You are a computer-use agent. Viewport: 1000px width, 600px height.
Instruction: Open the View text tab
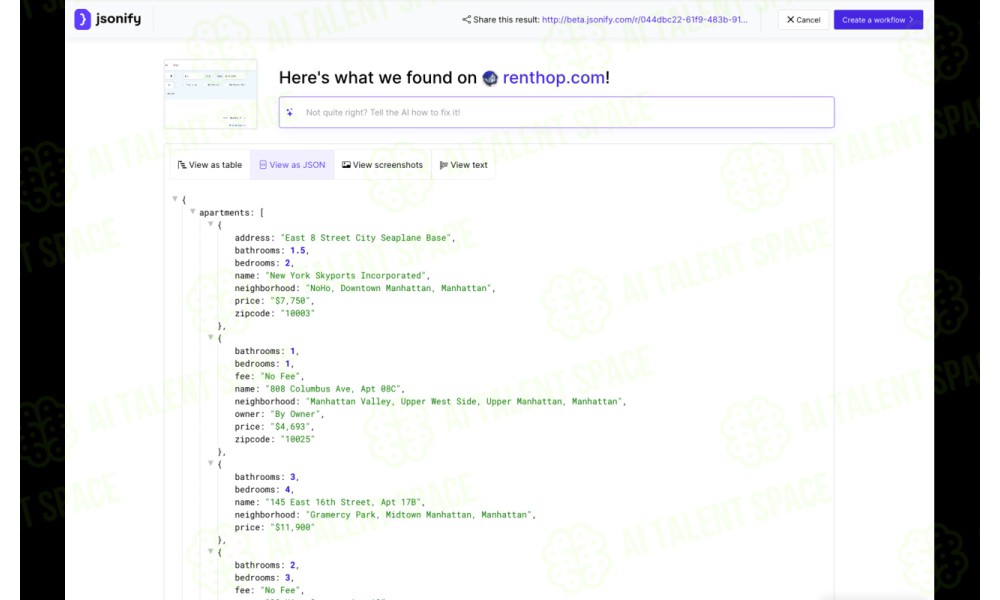point(464,165)
